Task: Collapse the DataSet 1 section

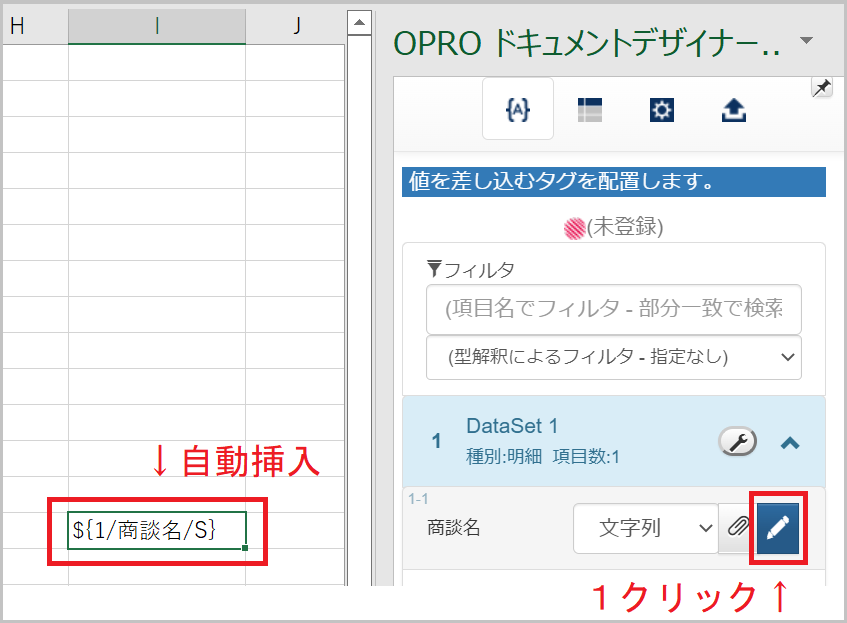Action: click(x=790, y=441)
